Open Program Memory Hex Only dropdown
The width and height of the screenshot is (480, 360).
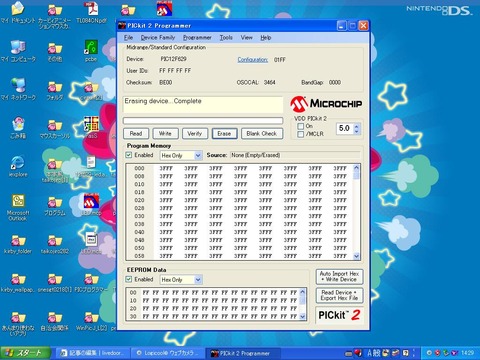[x=198, y=155]
